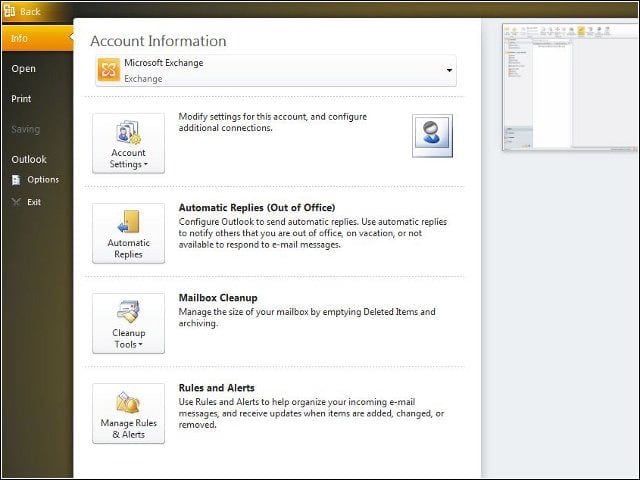Click the Manage Rules & Alerts icon

(128, 402)
